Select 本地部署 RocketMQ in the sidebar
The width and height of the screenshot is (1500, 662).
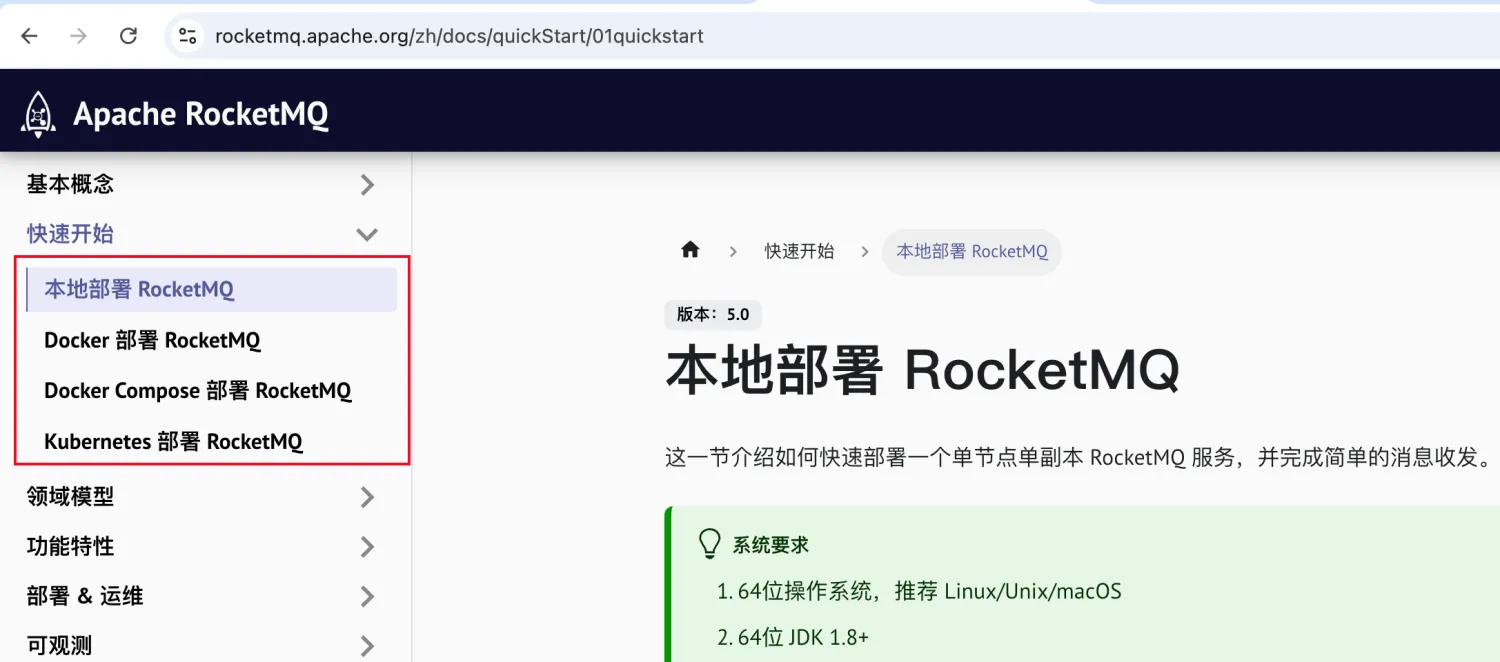tap(139, 289)
